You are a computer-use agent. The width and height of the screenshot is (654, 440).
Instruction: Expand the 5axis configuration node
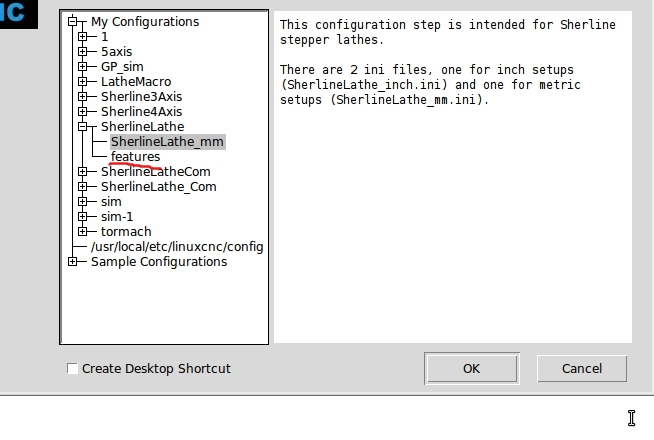pyautogui.click(x=83, y=52)
